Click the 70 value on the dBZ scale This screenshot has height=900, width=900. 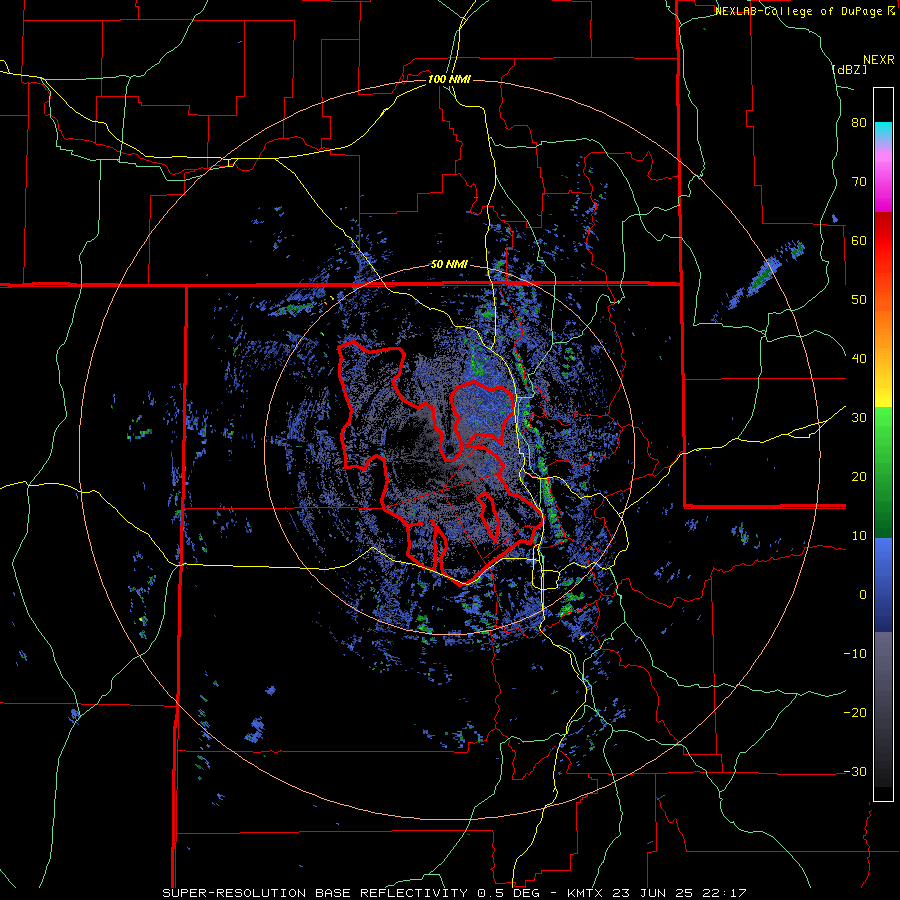click(859, 182)
